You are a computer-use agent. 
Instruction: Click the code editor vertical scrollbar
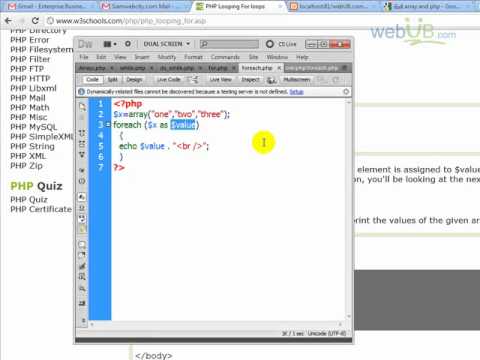point(349,209)
